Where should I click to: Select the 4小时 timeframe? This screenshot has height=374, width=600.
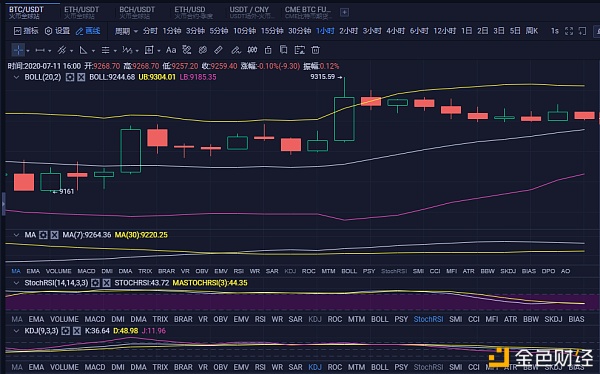[395, 31]
